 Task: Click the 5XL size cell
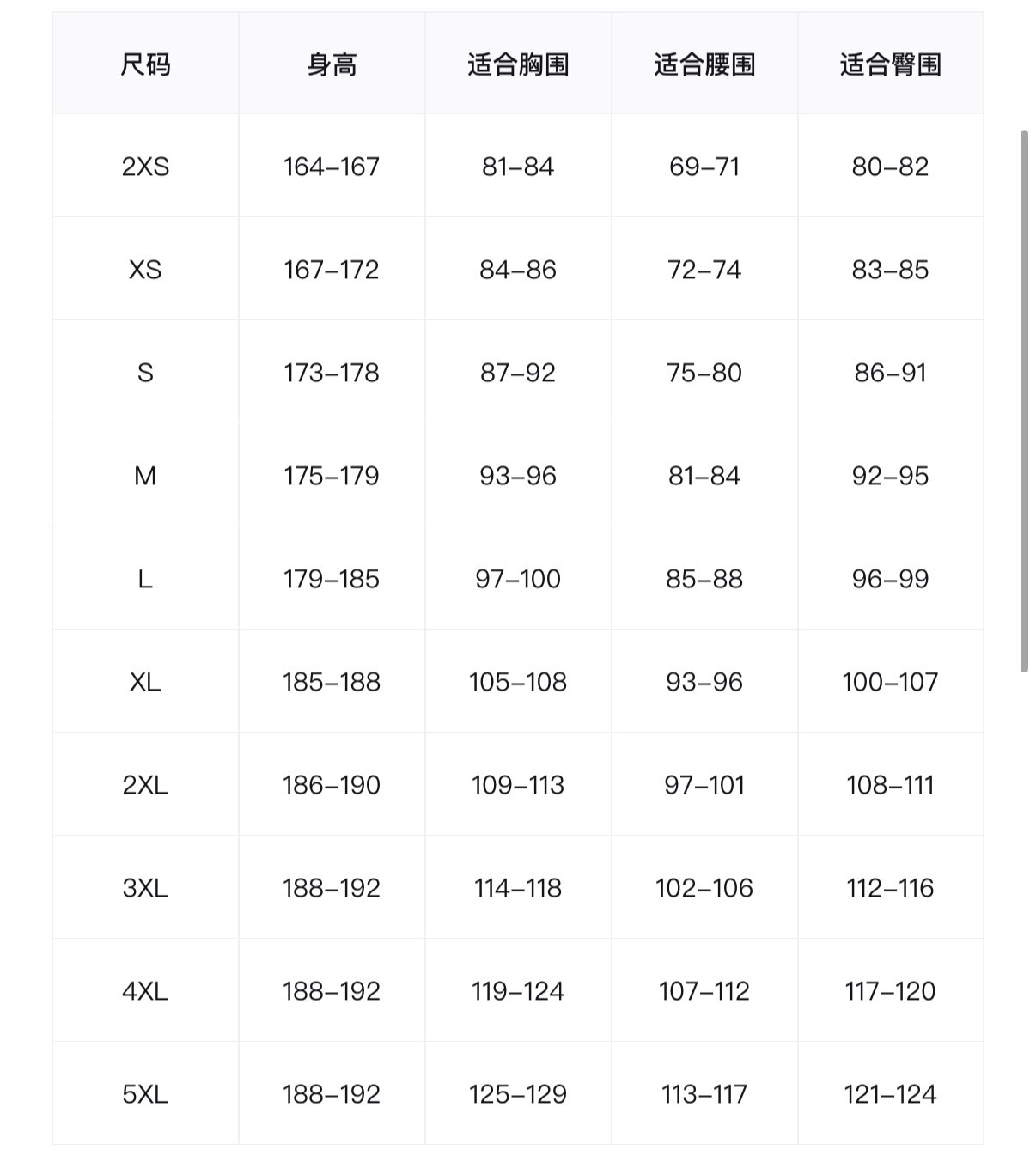145,1094
